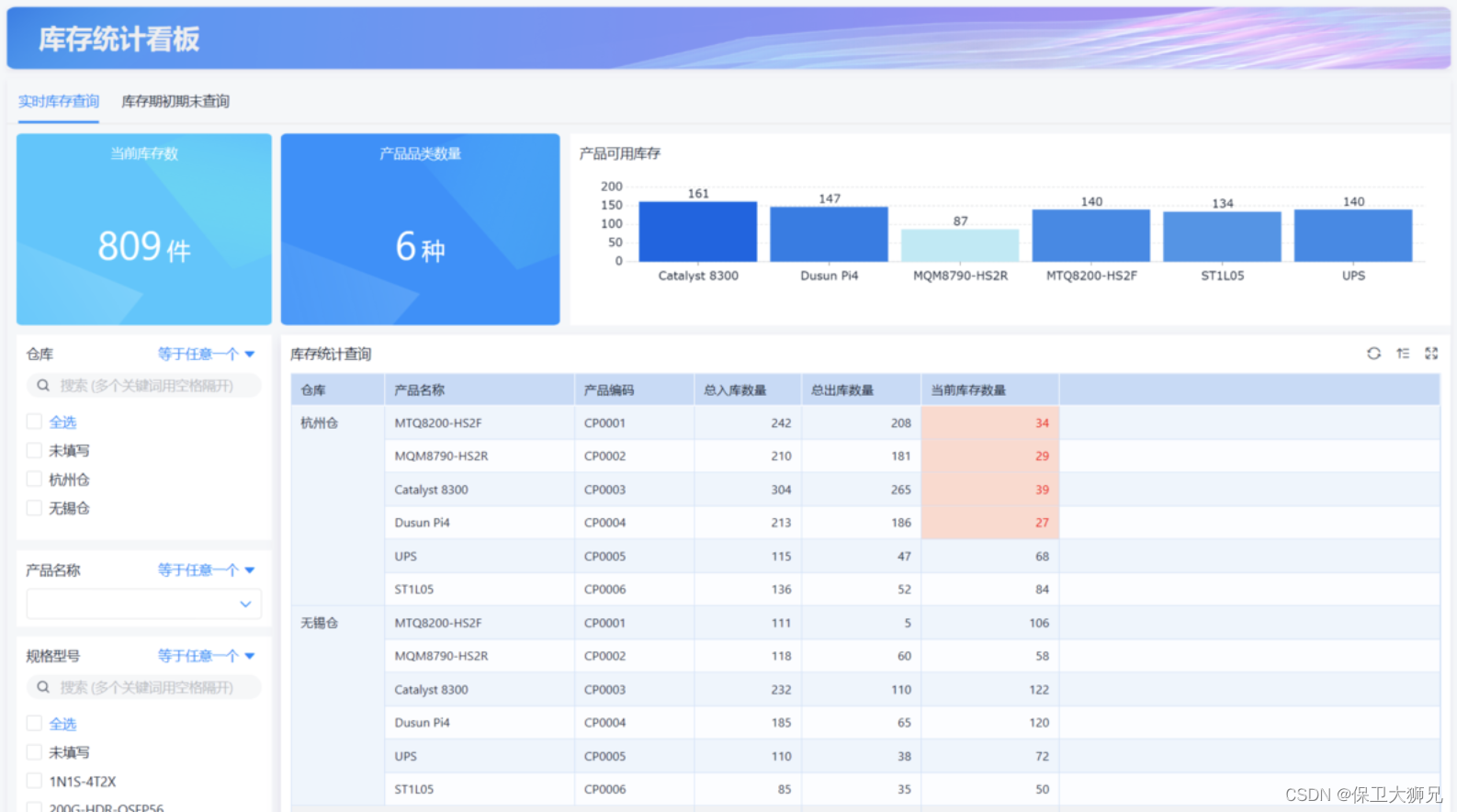This screenshot has height=812, width=1457.
Task: Open the 等于任意一个 dropdown for the 产品名称 filter
Action: click(x=207, y=570)
